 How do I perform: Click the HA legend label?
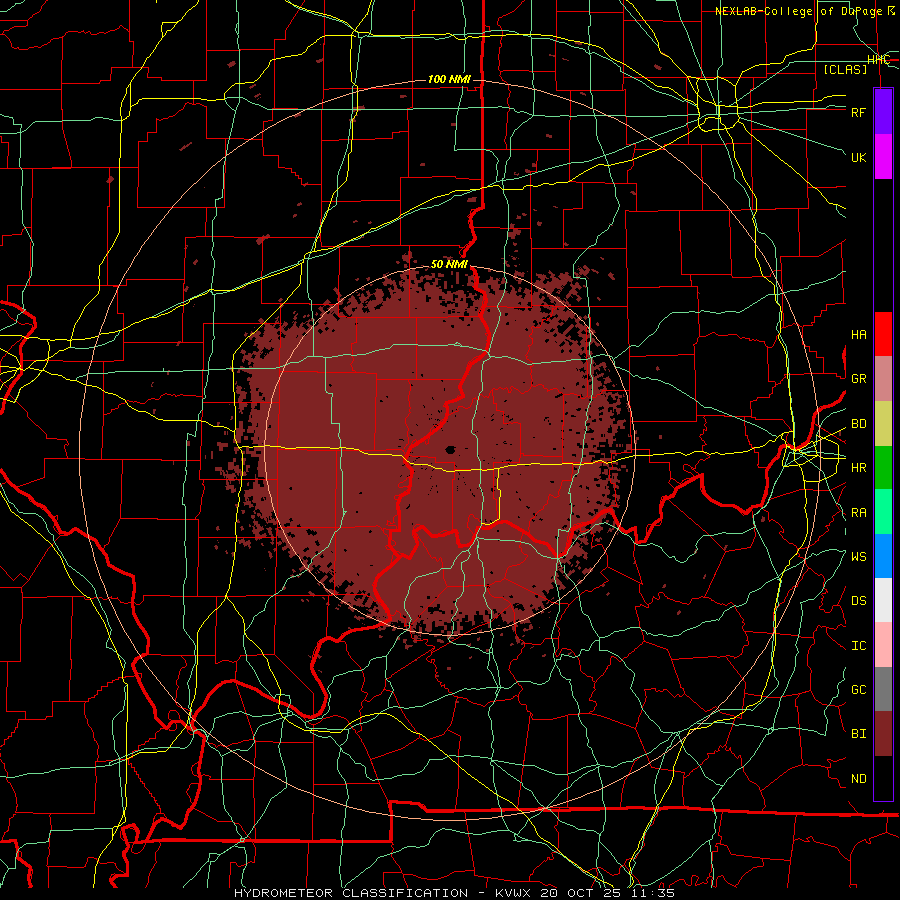click(x=859, y=335)
